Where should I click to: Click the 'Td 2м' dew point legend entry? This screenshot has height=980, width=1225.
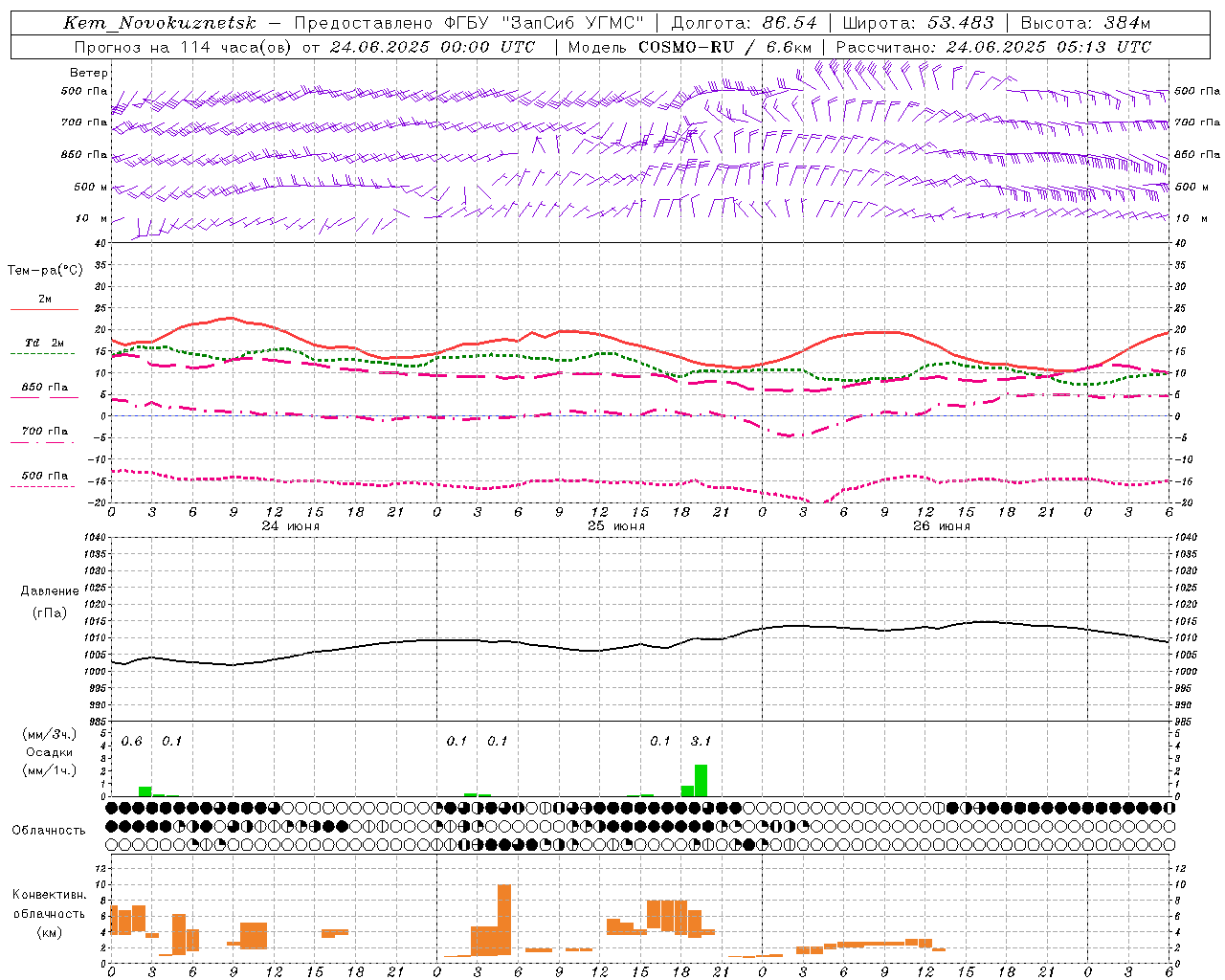(44, 343)
